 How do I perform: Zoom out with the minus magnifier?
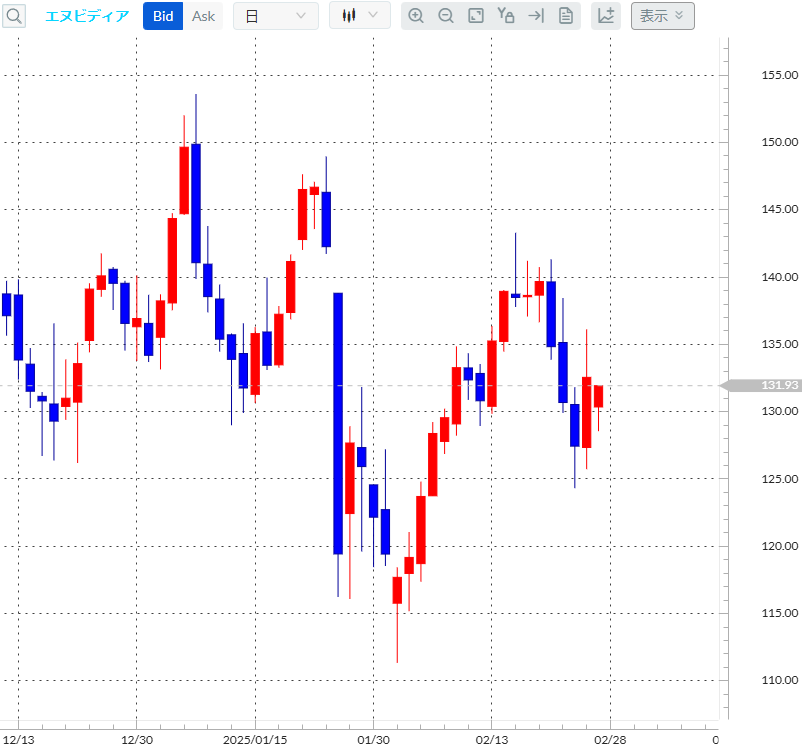click(x=446, y=16)
